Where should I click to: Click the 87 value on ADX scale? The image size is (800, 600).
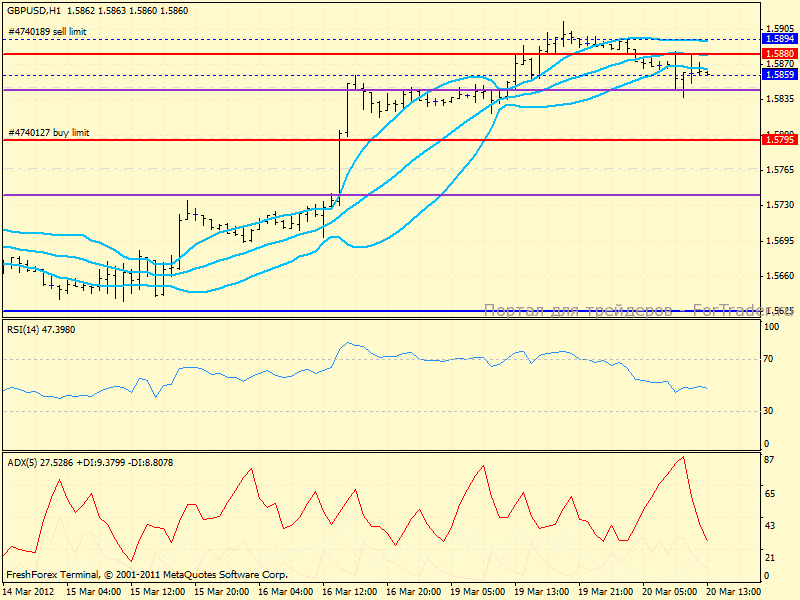click(x=771, y=459)
